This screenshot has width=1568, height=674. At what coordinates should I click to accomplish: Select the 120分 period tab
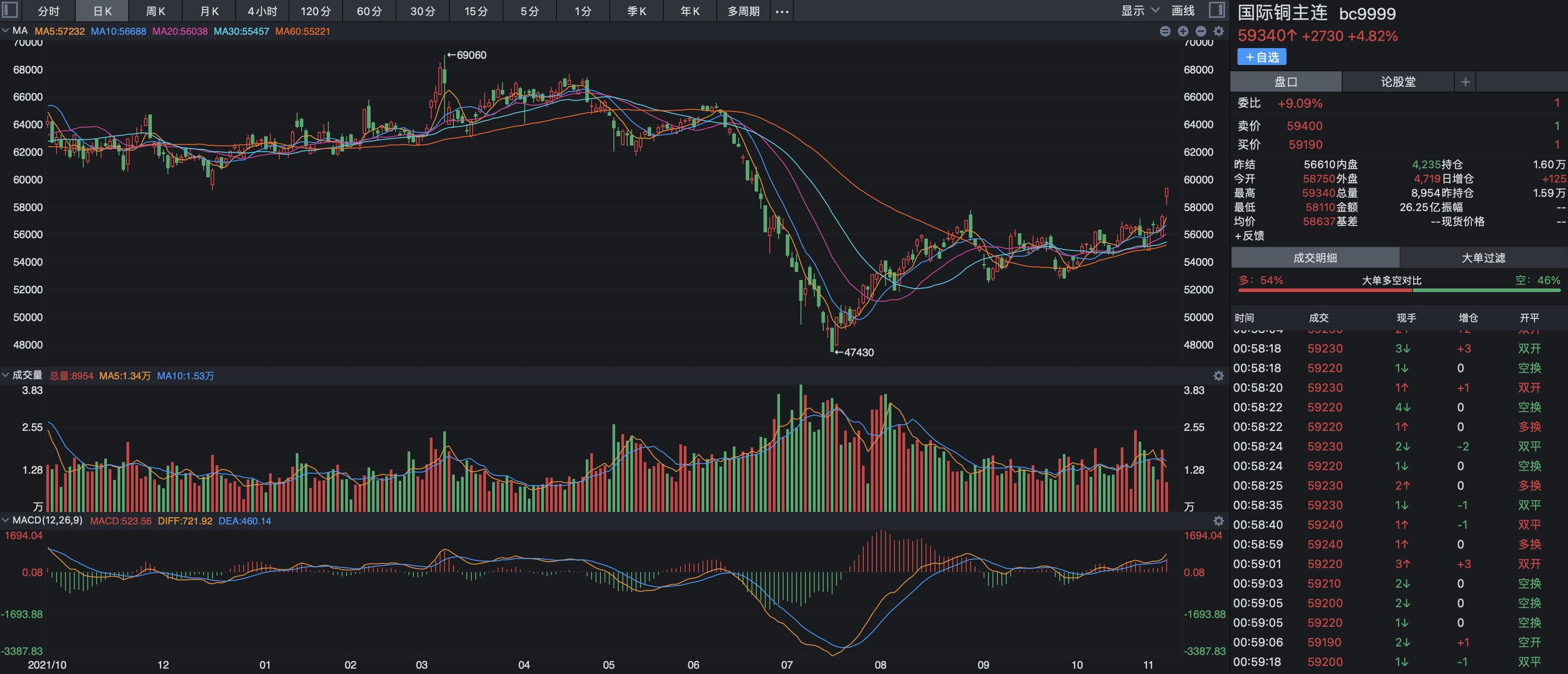point(316,11)
